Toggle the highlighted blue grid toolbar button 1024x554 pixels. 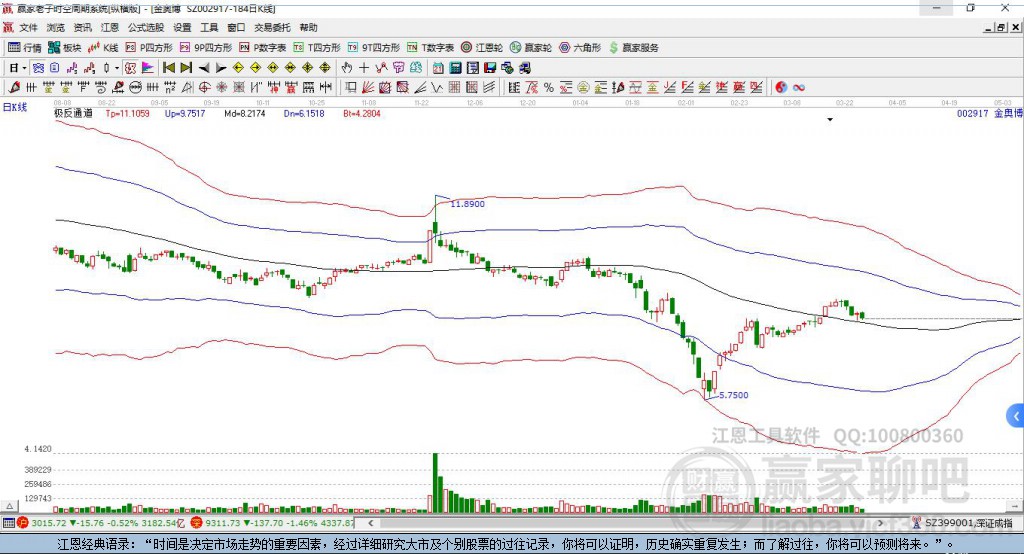(39, 68)
